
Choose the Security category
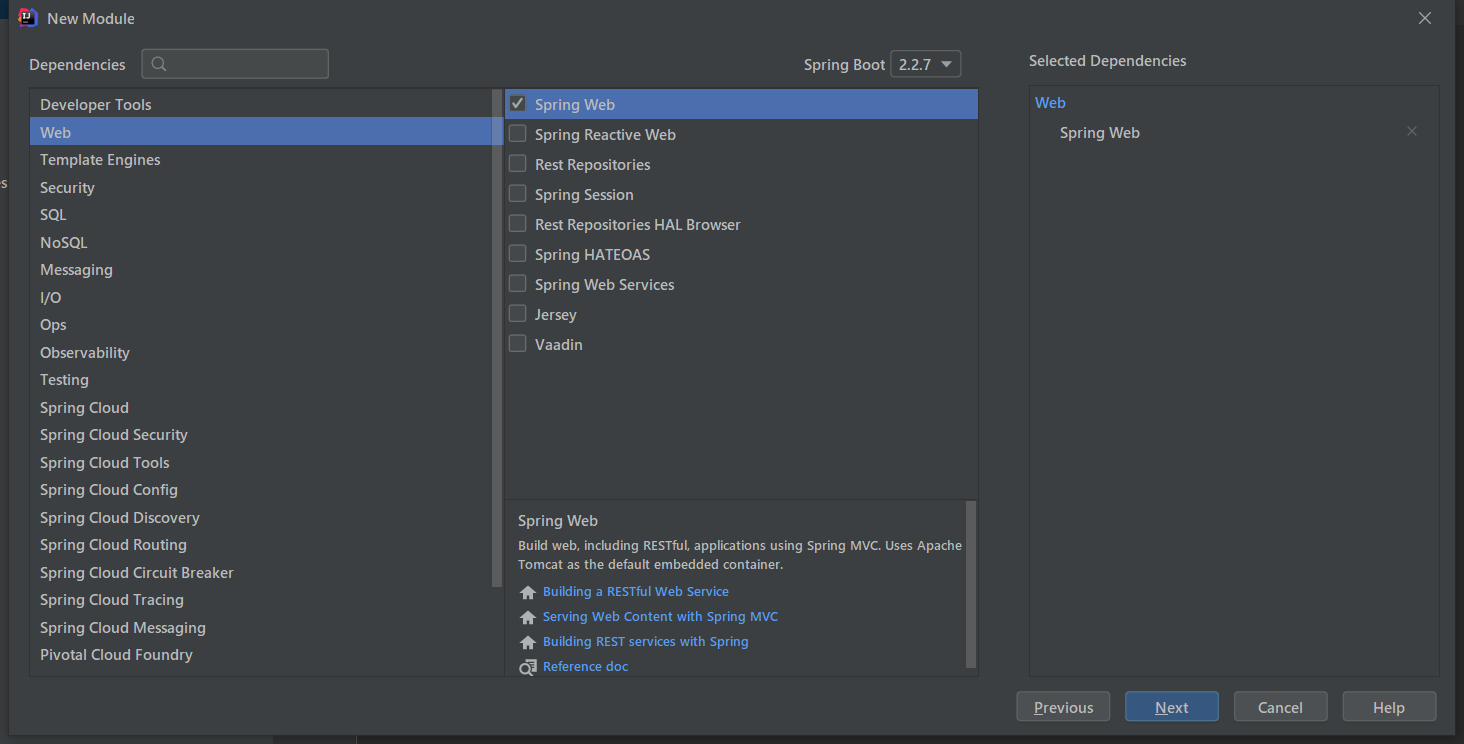[261, 187]
